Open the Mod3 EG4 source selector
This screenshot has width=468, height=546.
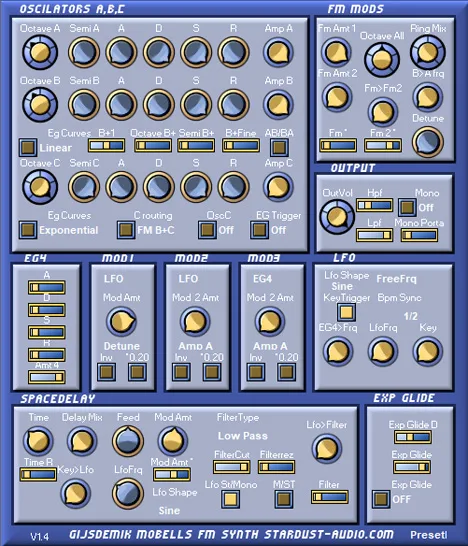[262, 279]
